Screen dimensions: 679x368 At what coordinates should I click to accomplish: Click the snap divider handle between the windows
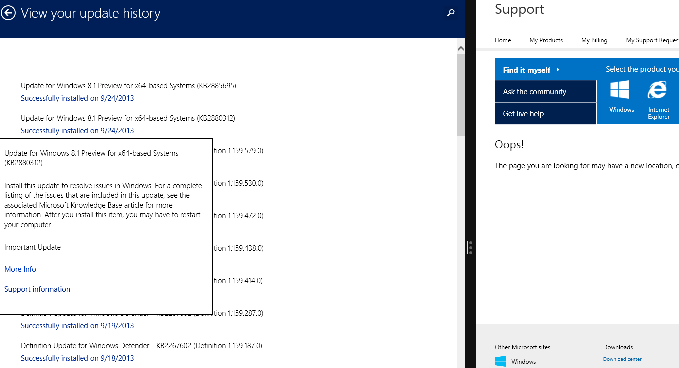[x=470, y=247]
